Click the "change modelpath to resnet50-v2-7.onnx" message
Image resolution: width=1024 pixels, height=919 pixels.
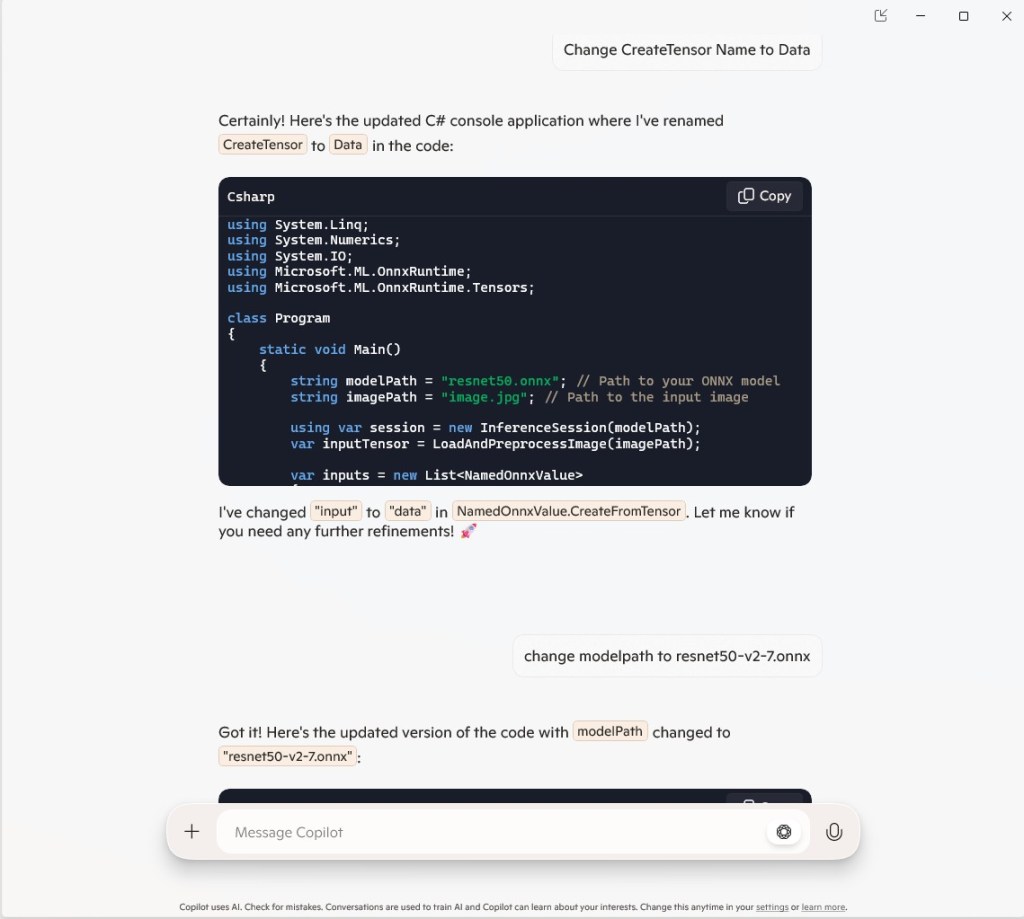666,656
